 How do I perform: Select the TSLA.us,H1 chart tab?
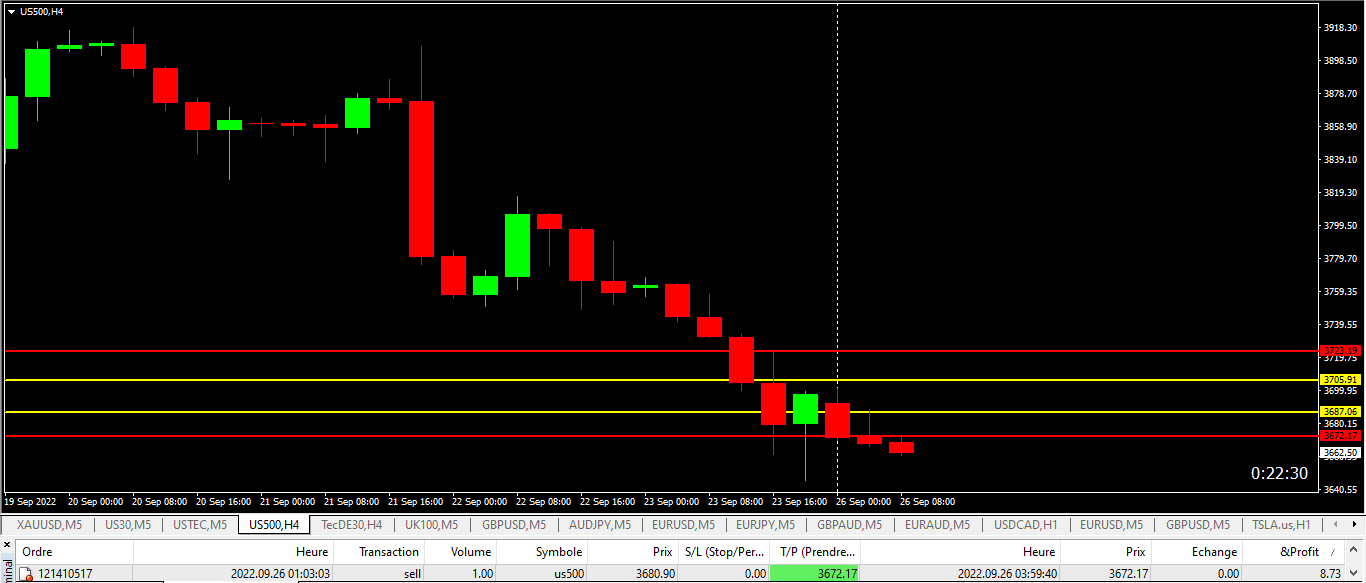coord(1280,524)
